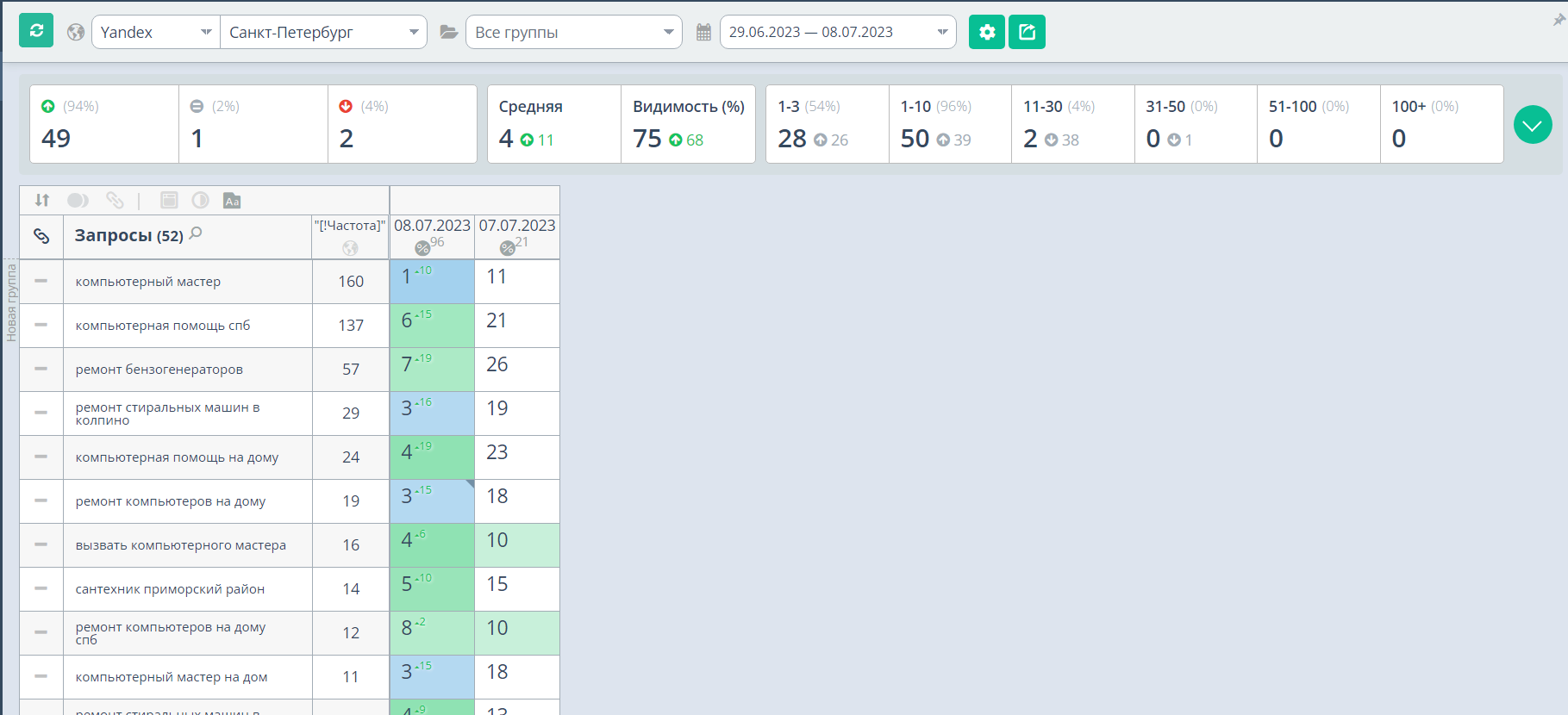Click the window layout icon in the table toolbar

click(169, 200)
